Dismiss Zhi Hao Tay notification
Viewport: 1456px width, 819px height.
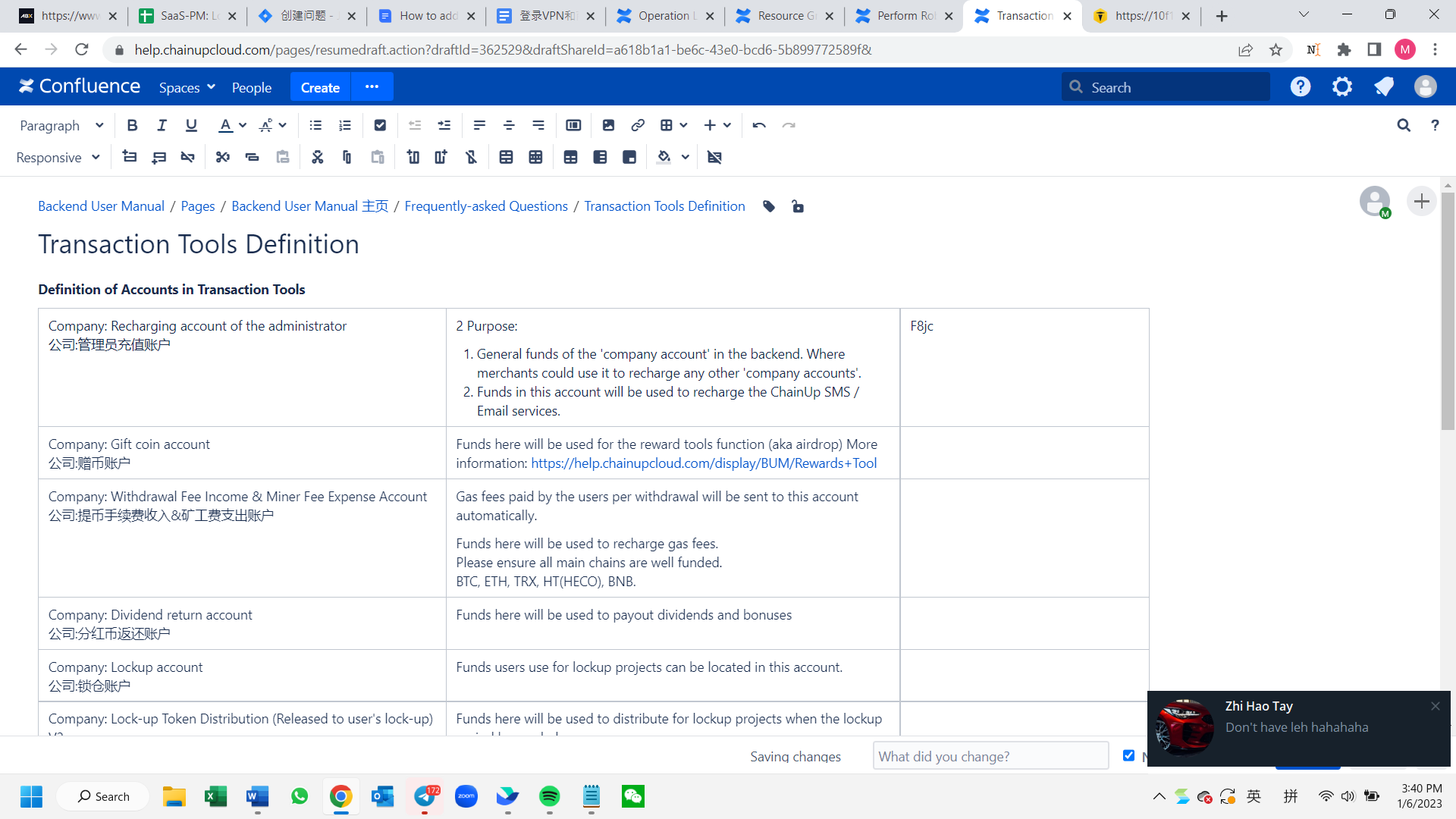pyautogui.click(x=1436, y=706)
